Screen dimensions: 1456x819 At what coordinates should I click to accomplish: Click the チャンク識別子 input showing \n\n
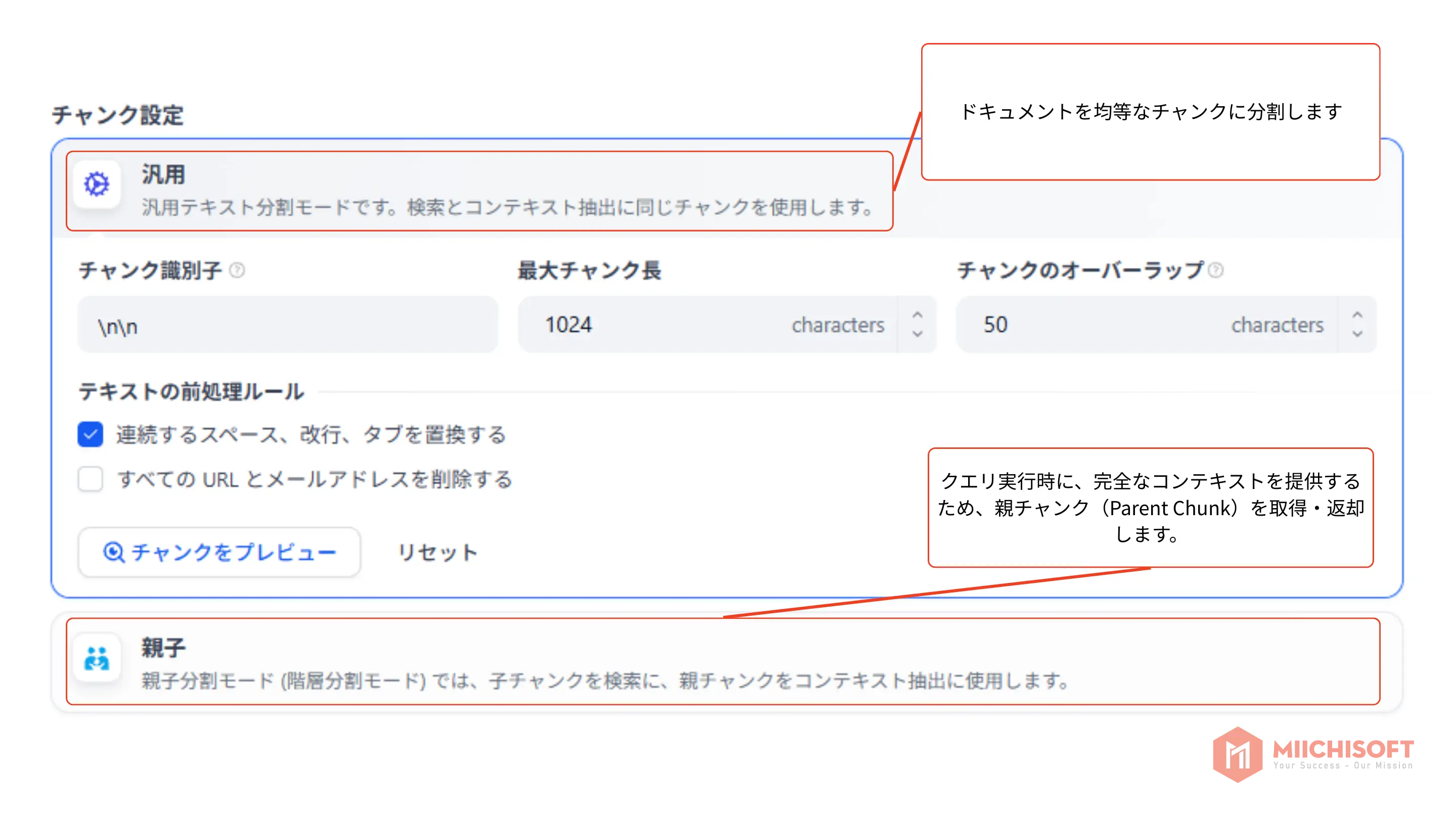(283, 325)
